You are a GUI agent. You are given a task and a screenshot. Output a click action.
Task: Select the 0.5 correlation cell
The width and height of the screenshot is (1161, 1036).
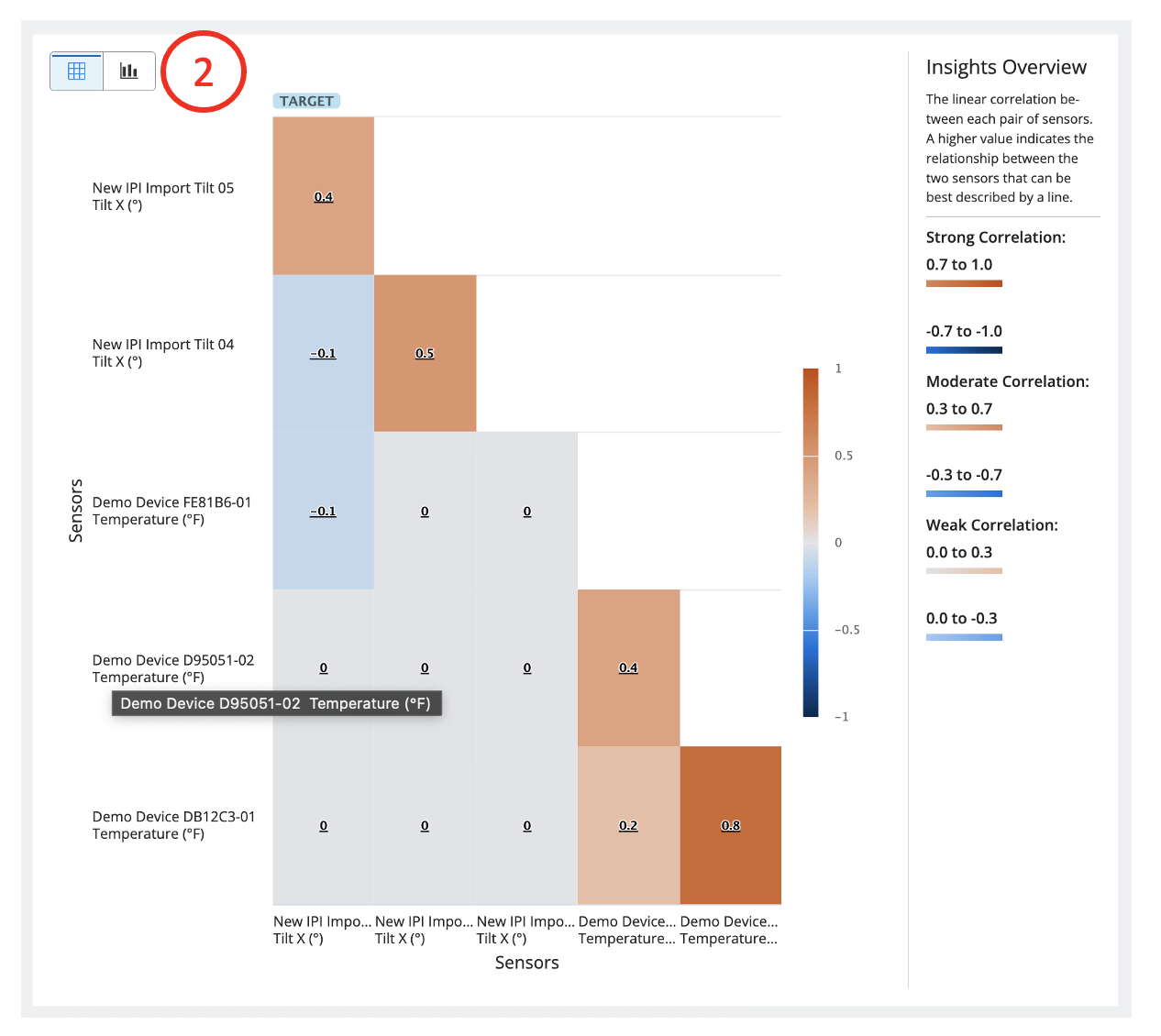[425, 353]
